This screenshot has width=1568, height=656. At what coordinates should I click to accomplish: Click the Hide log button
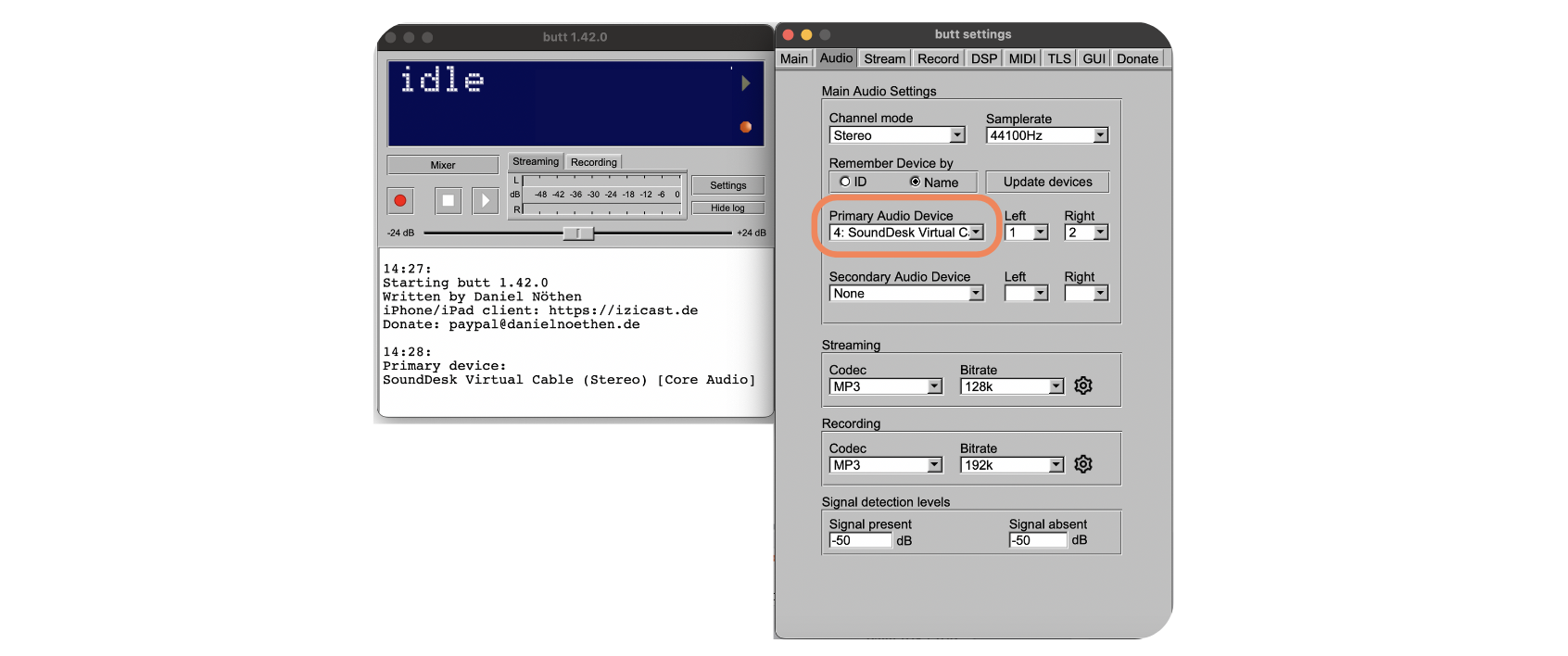[727, 208]
